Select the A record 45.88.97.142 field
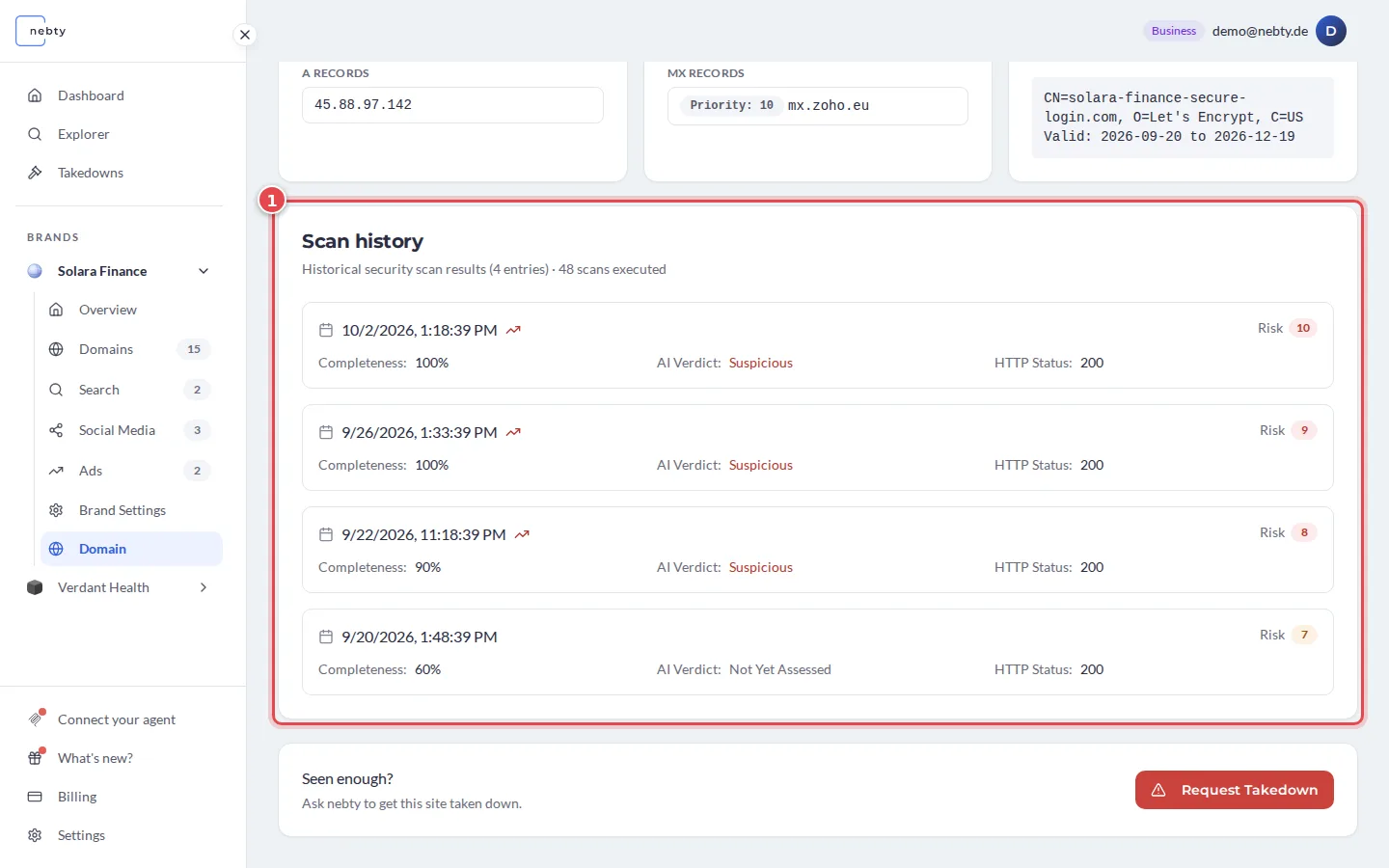This screenshot has height=868, width=1389. [x=452, y=105]
